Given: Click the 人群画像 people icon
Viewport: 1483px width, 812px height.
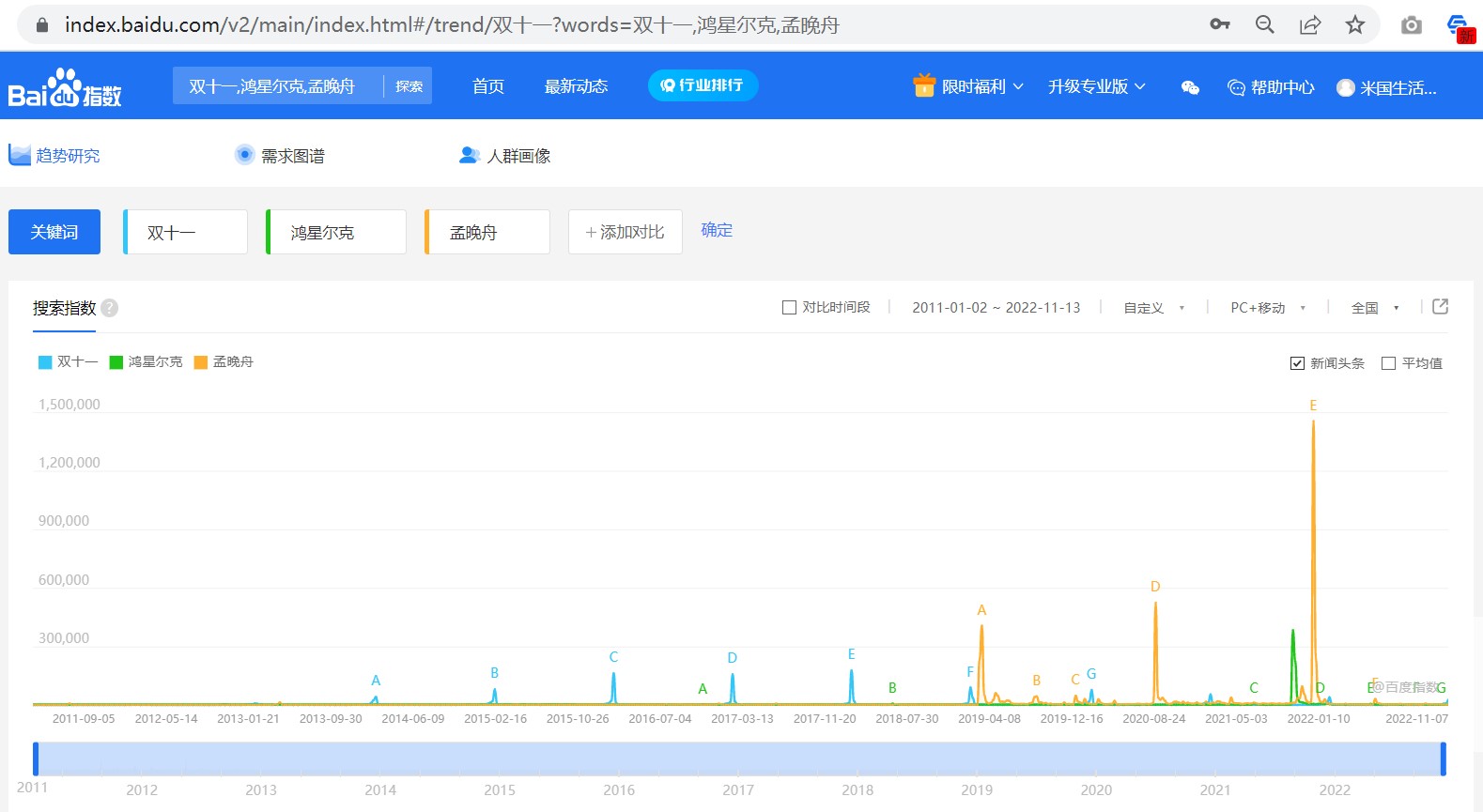Looking at the screenshot, I should [x=470, y=155].
